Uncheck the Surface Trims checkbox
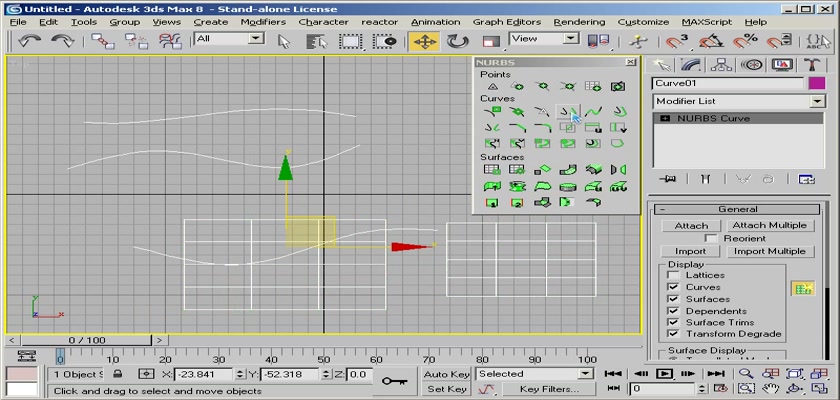 673,322
